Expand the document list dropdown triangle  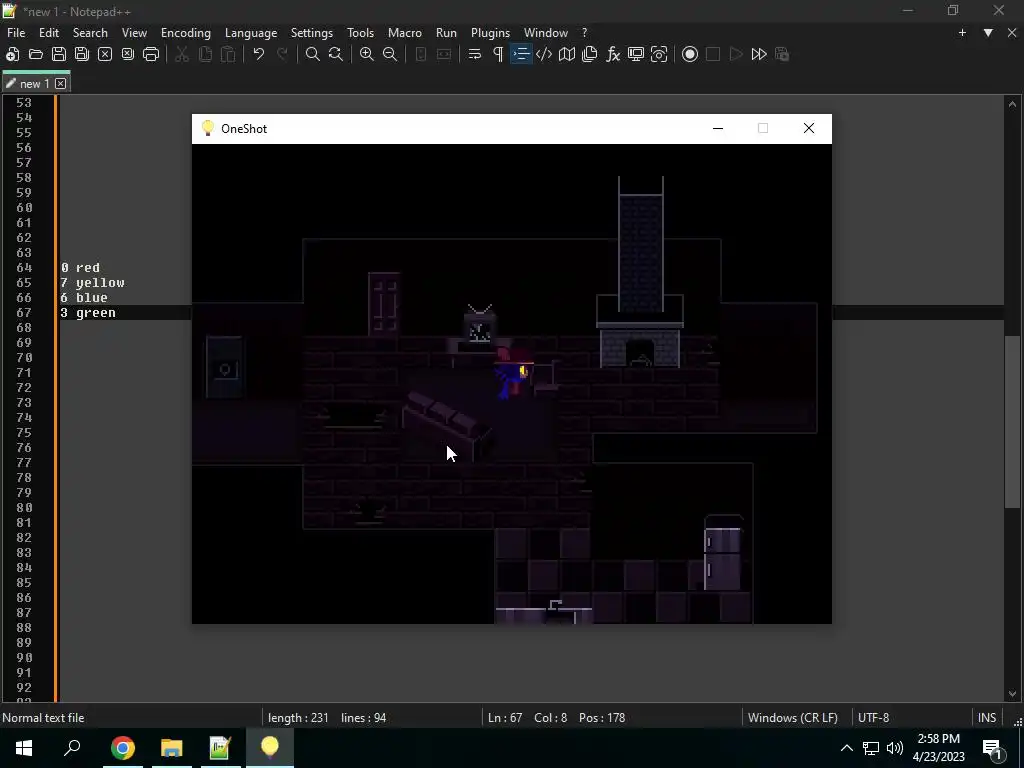click(988, 33)
